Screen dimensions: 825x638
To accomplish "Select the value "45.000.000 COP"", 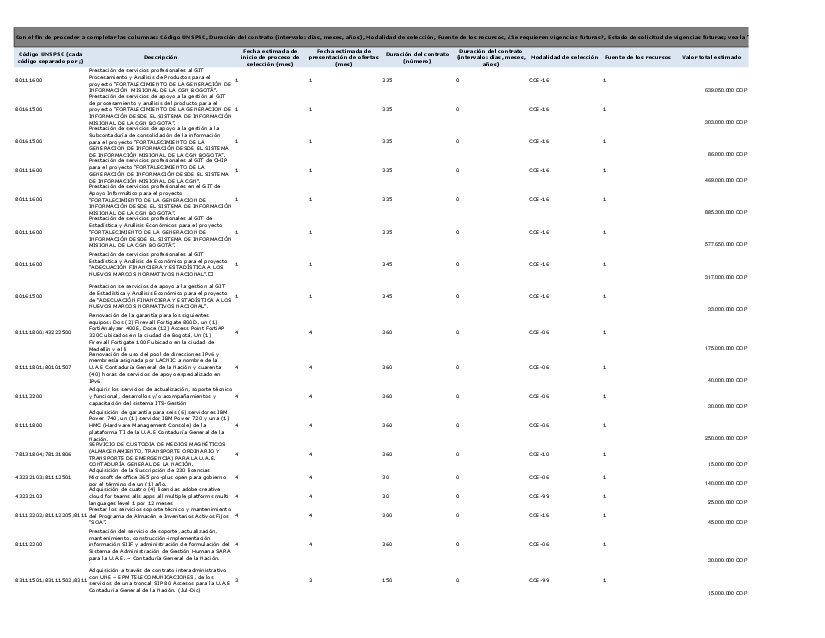I will click(x=727, y=522).
